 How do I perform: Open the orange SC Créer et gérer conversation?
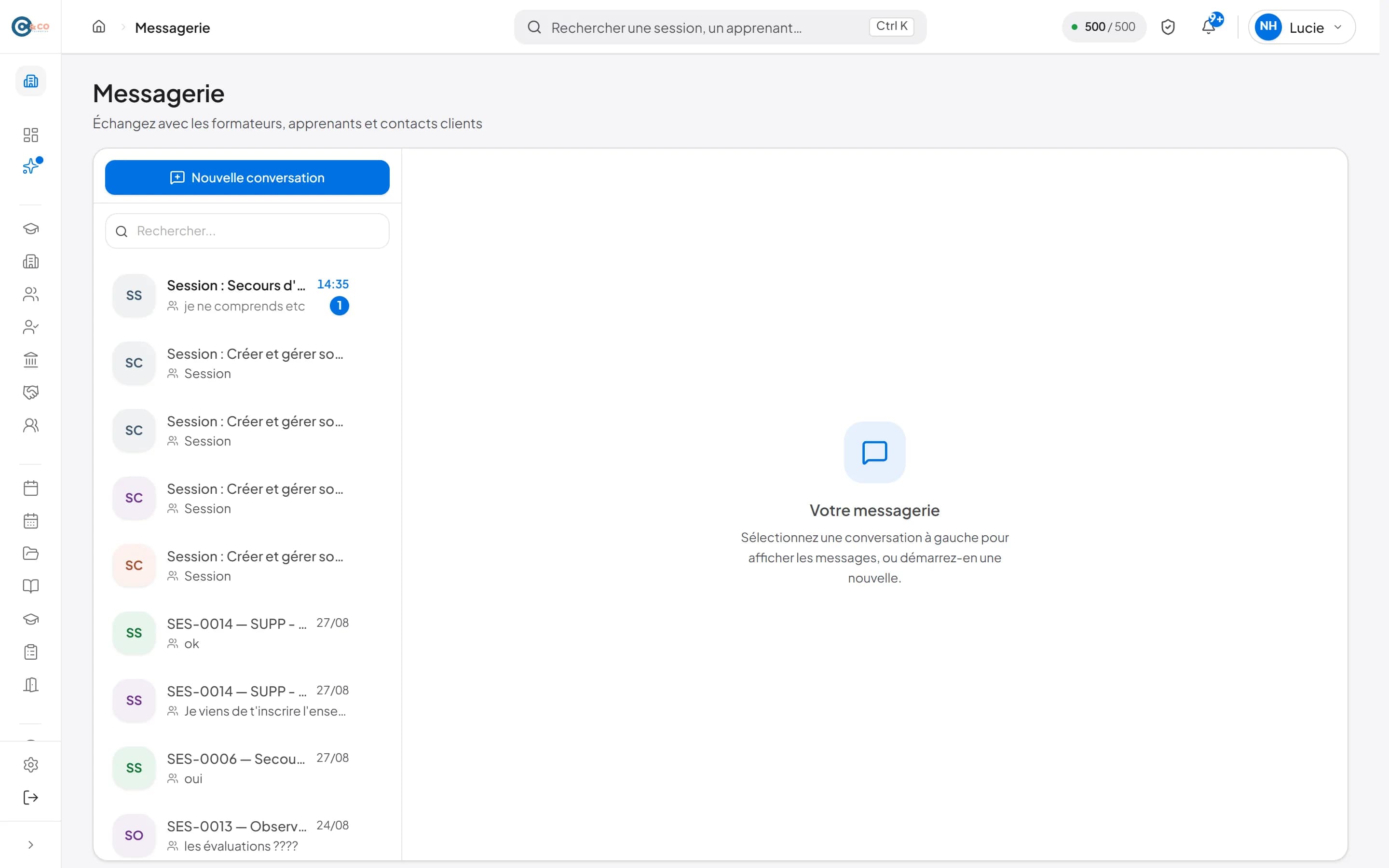[247, 566]
